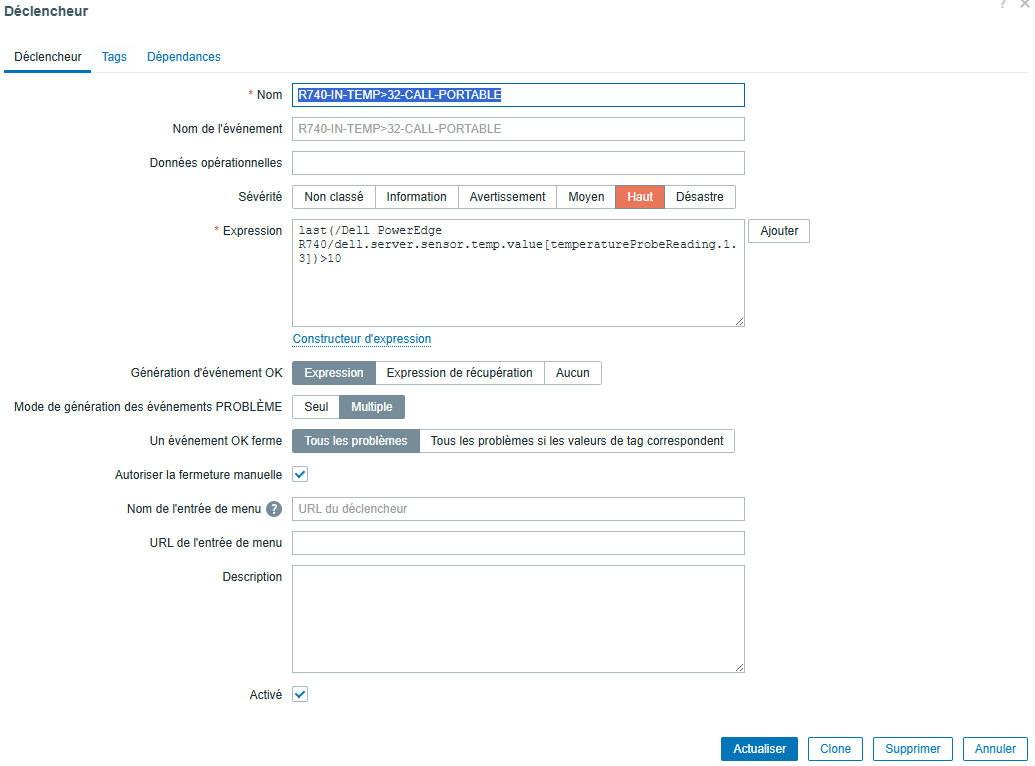Select the Haut severity level
1035x766 pixels.
pos(640,197)
